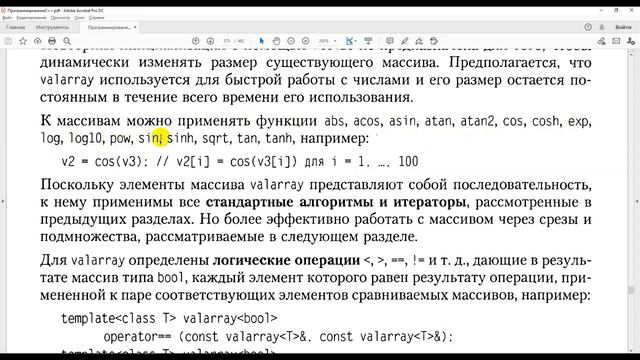Click the current page number field
The height and width of the screenshot is (360, 640).
click(x=227, y=41)
